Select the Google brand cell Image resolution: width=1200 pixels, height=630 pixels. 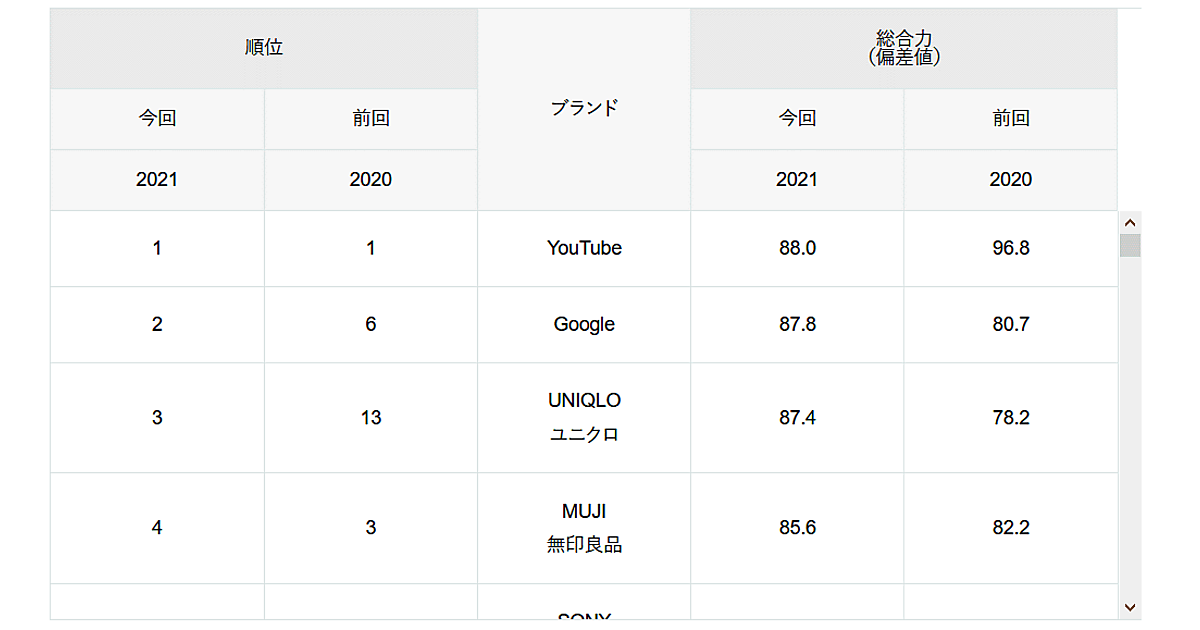(584, 324)
